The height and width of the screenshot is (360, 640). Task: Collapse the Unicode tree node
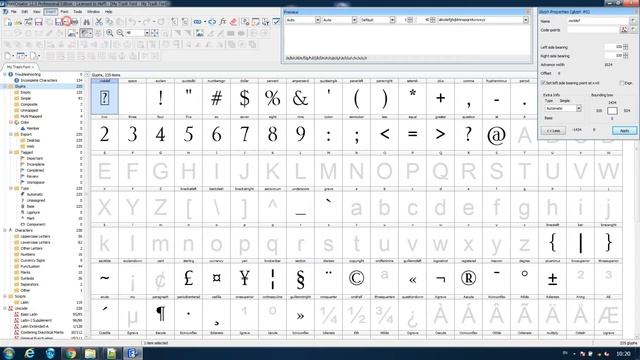coord(5,308)
